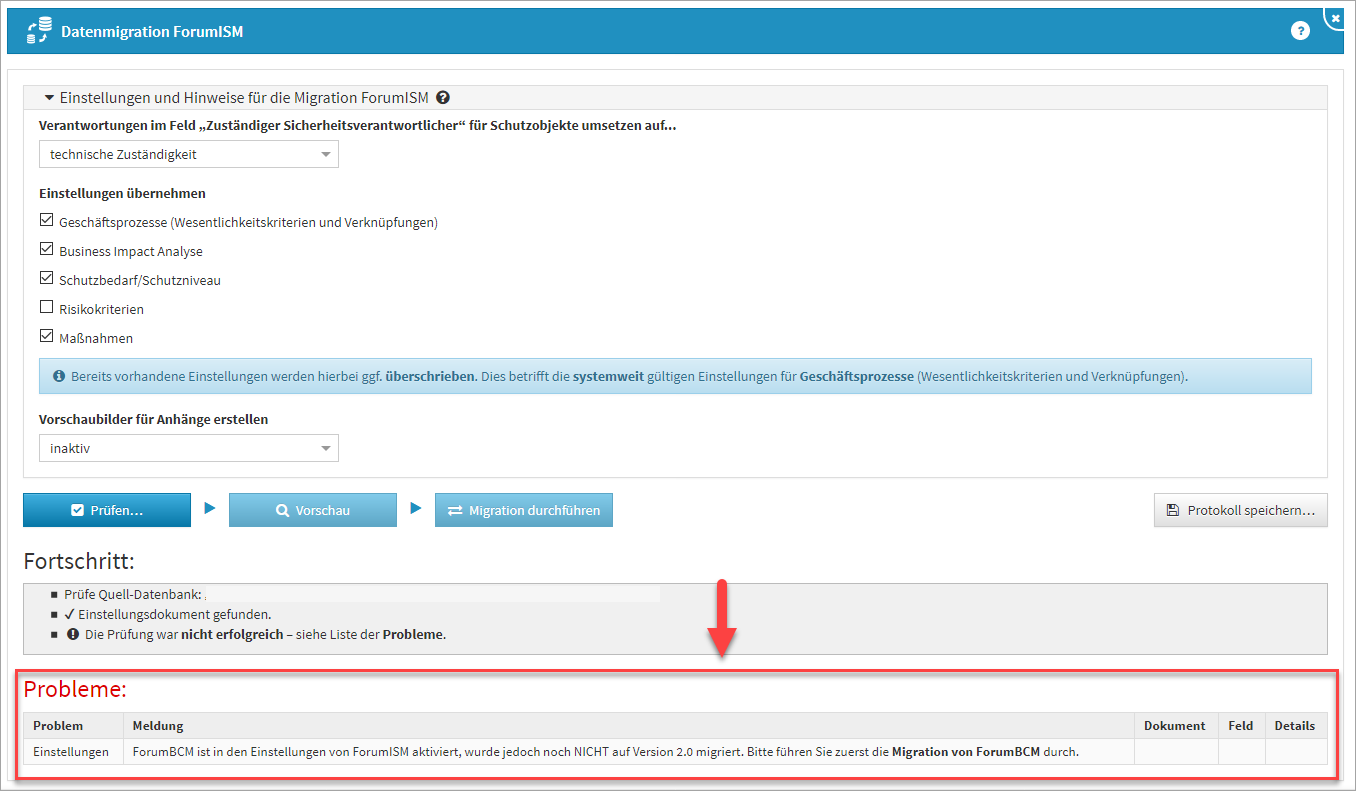Click Migration durchführen button
The width and height of the screenshot is (1356, 791).
[524, 510]
